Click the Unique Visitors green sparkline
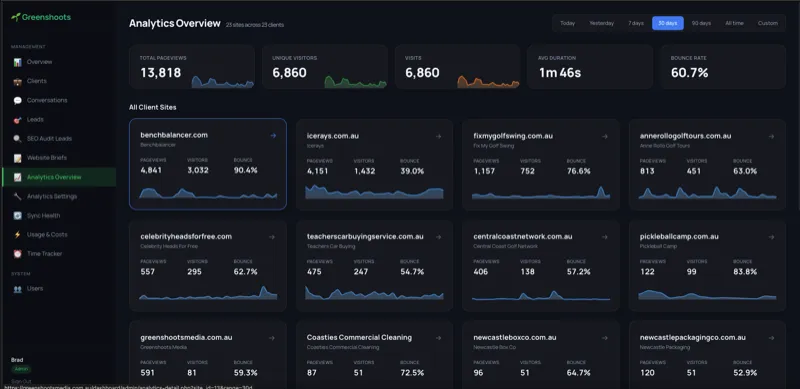The height and width of the screenshot is (389, 800). tap(355, 82)
